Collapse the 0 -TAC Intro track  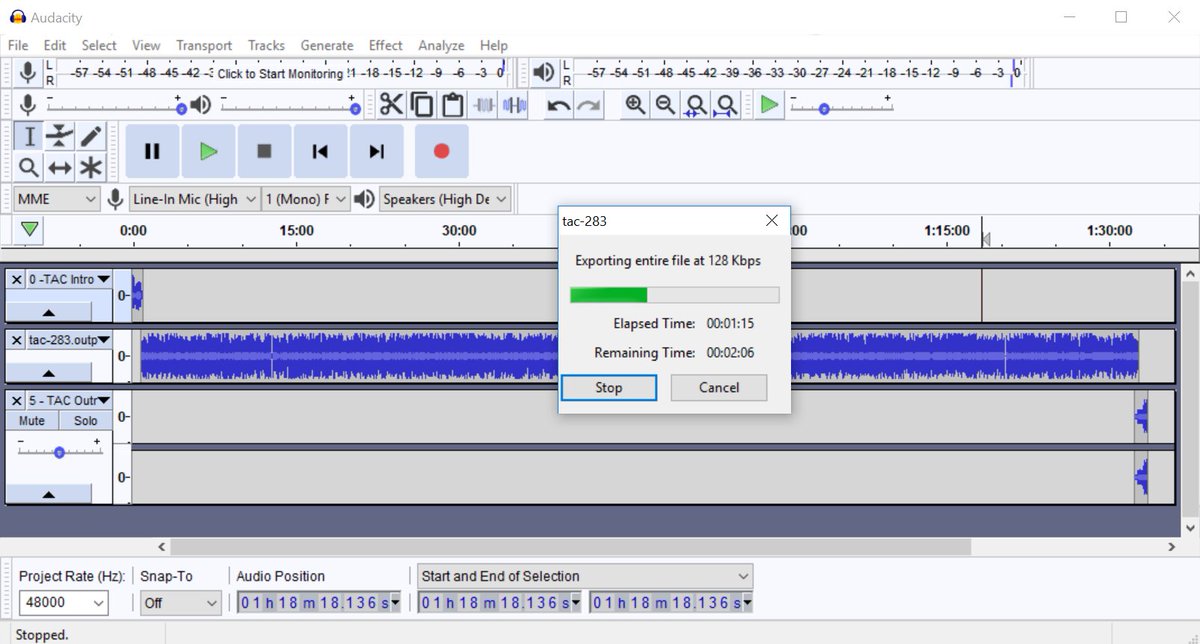point(49,314)
